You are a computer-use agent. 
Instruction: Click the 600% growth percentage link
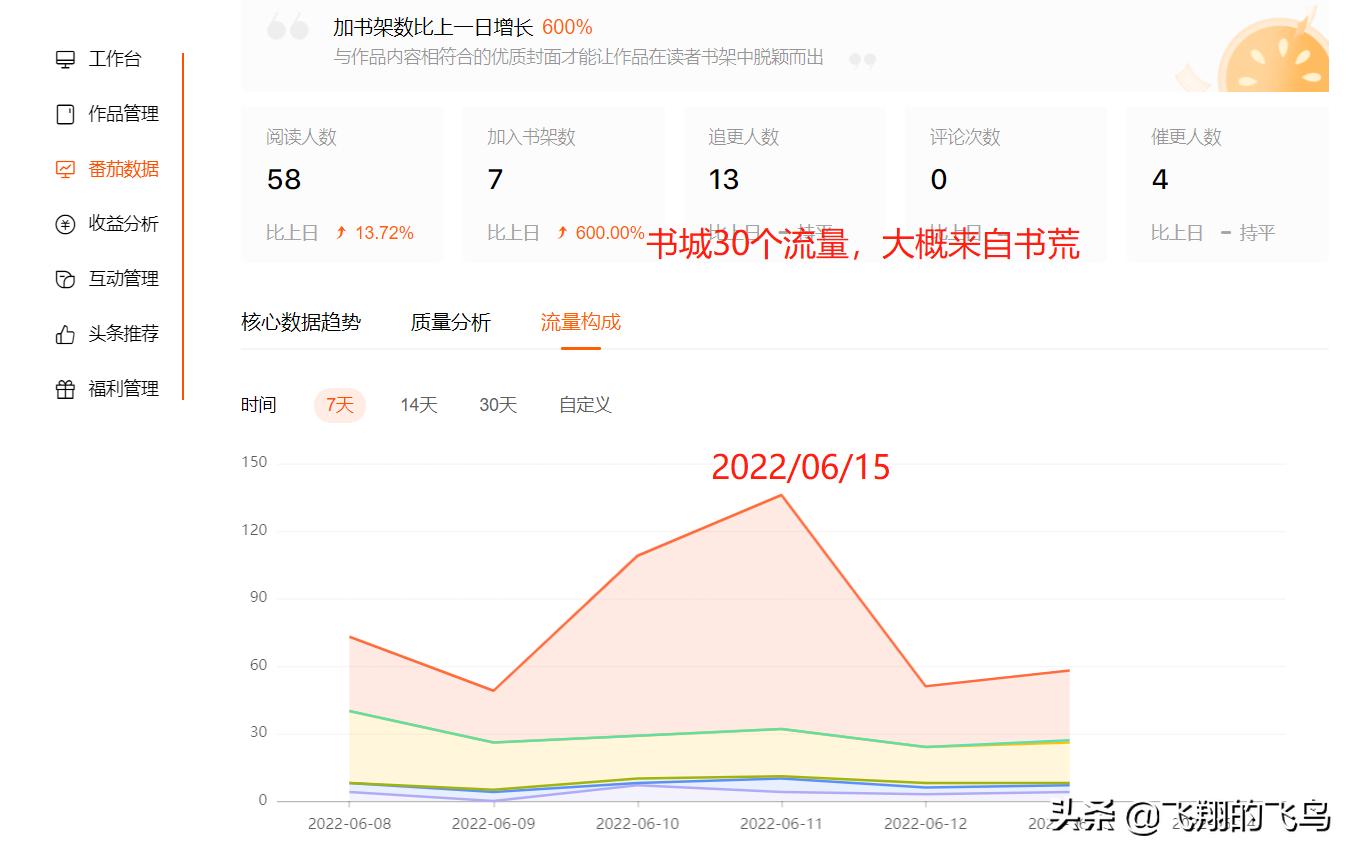[566, 27]
